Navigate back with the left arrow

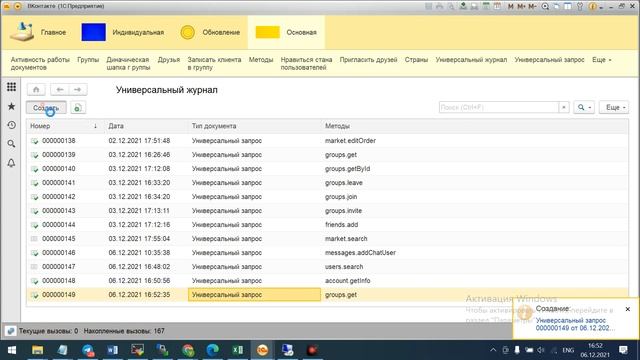(x=60, y=89)
